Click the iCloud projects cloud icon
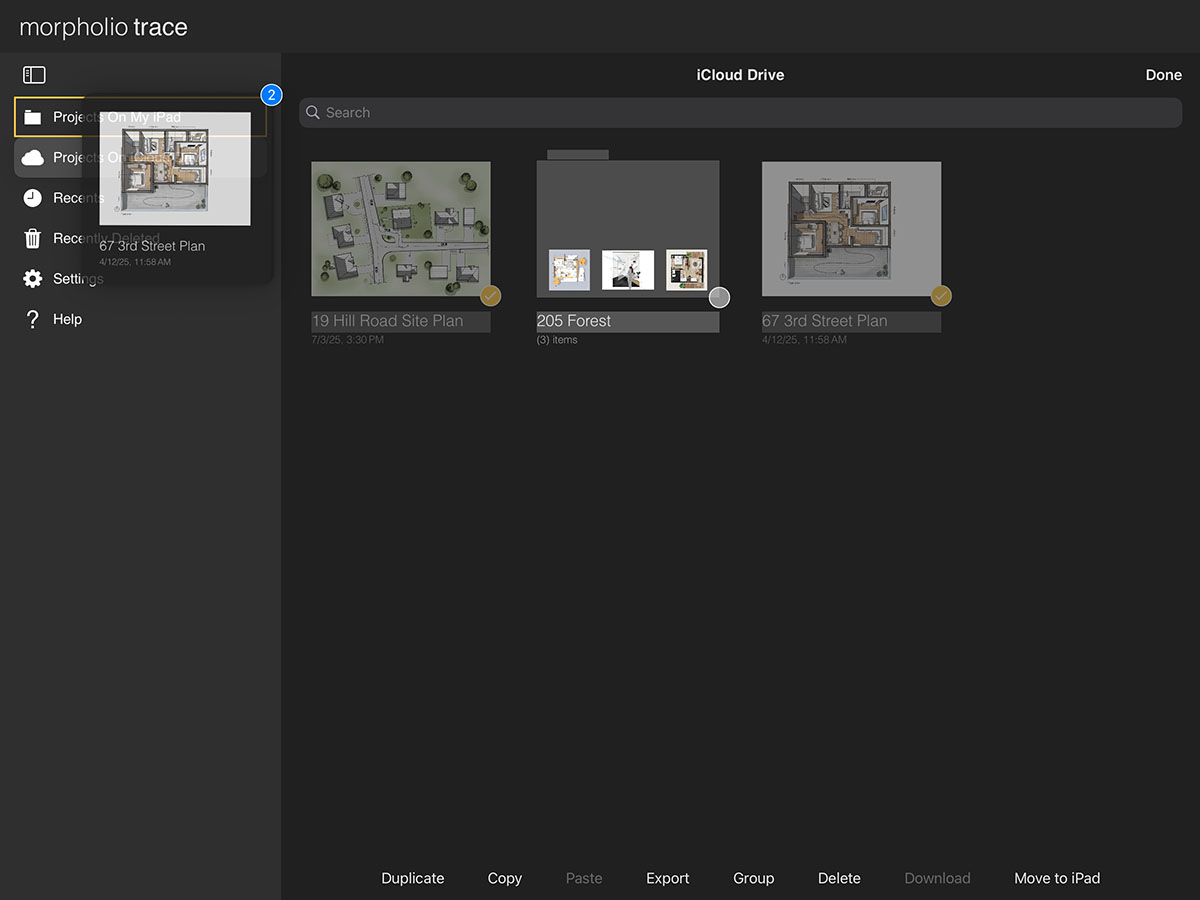 (33, 158)
